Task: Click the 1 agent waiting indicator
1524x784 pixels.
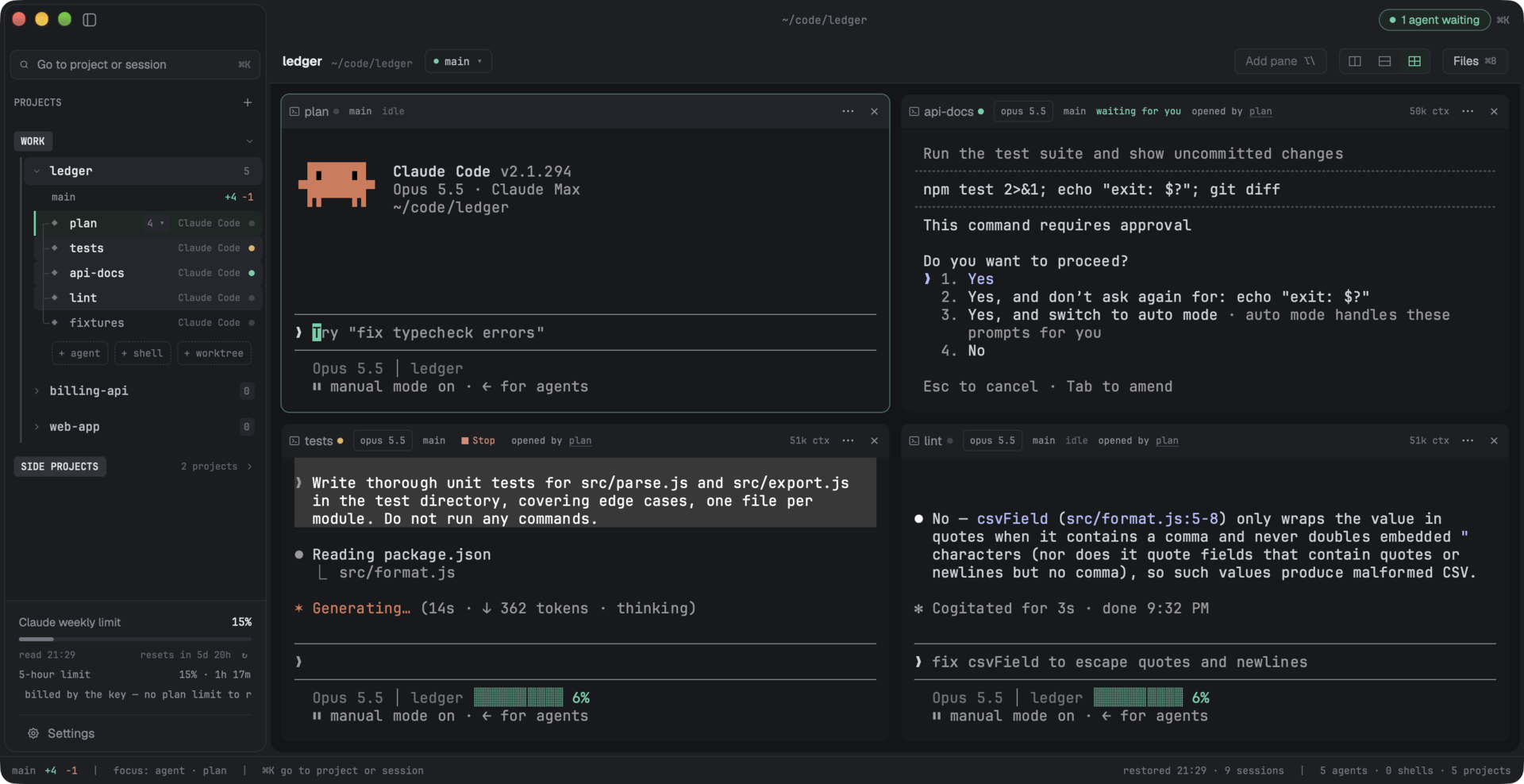Action: point(1434,20)
